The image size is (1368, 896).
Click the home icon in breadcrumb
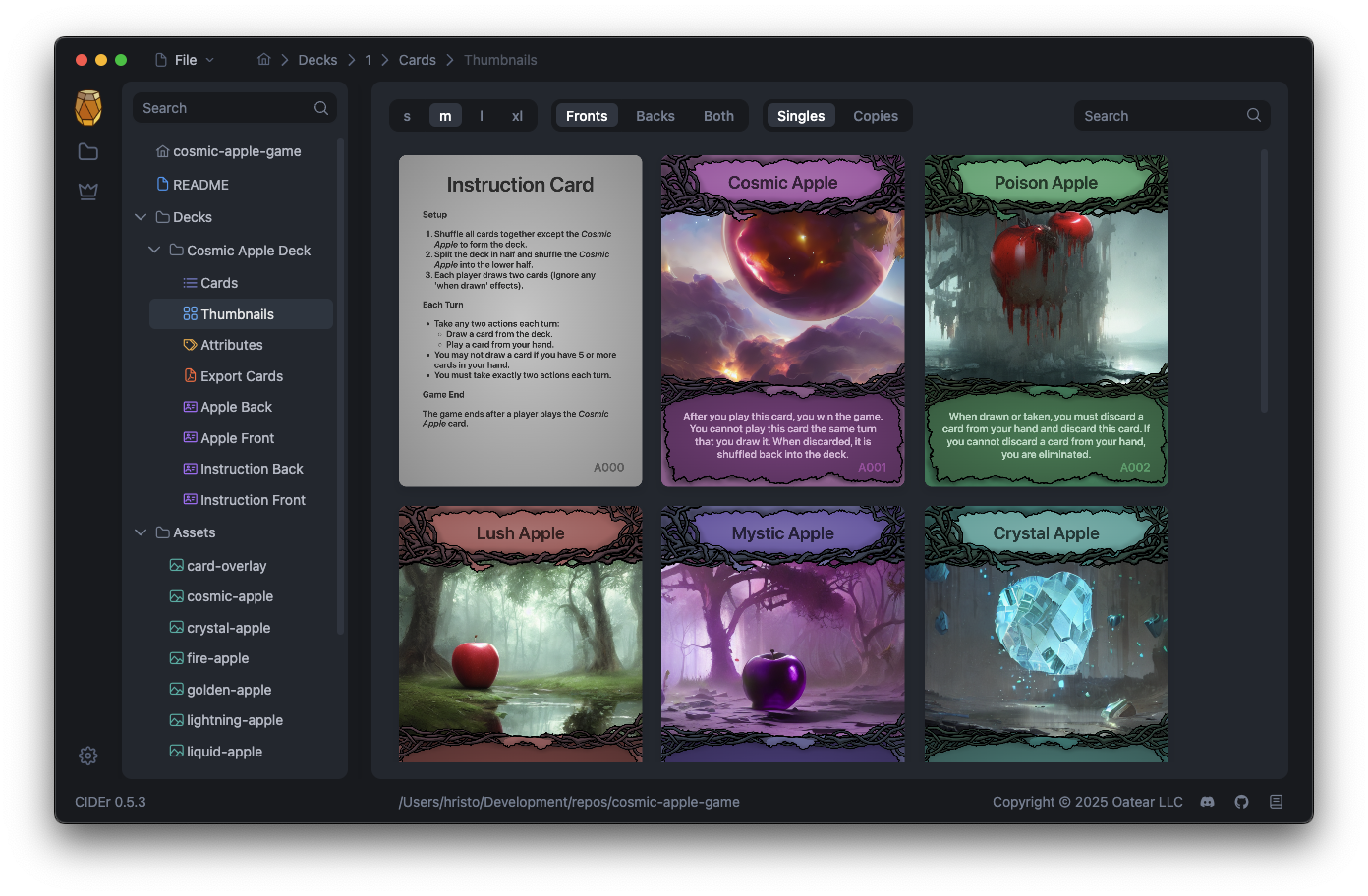pos(264,59)
